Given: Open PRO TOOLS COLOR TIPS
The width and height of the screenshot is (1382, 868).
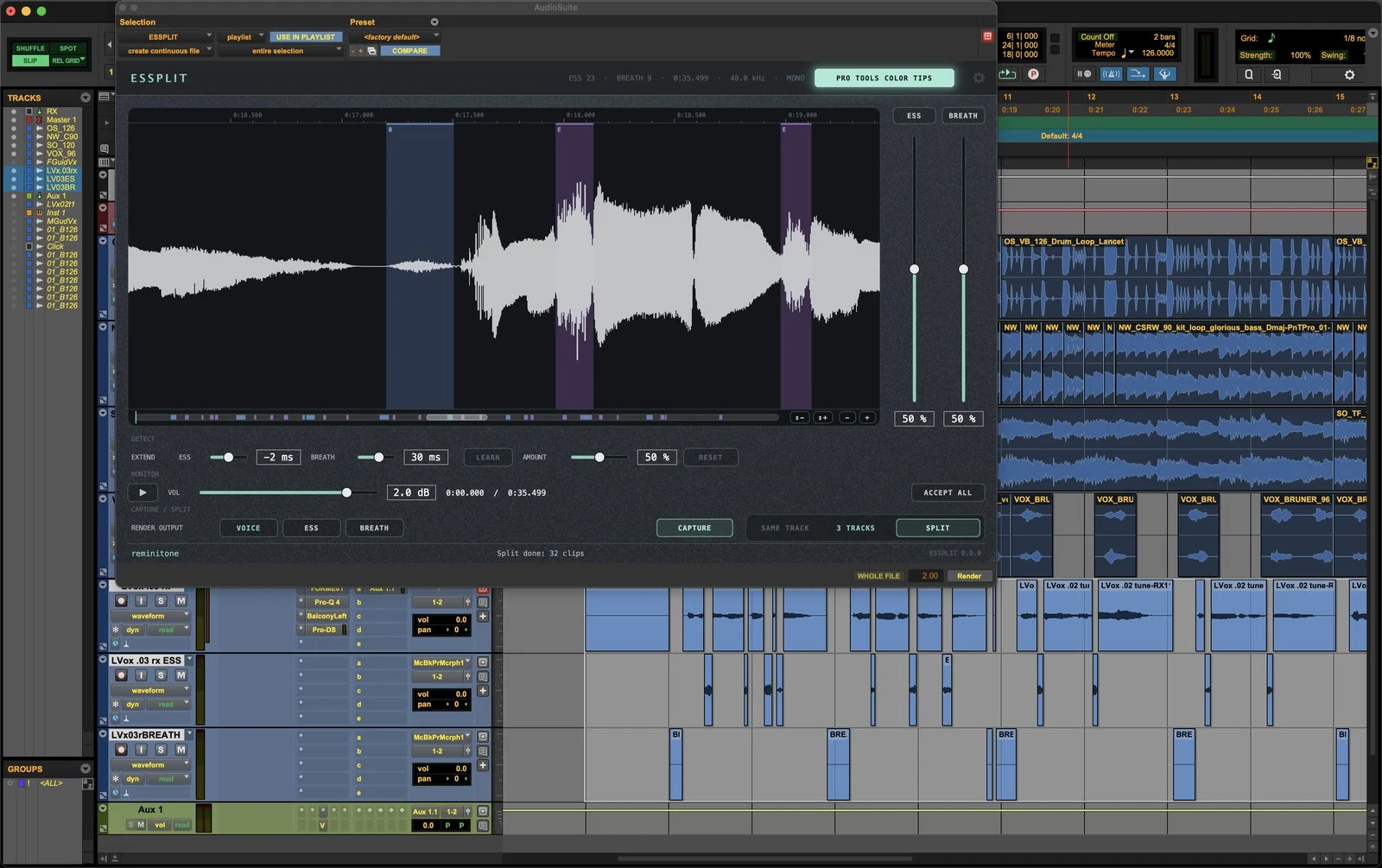Looking at the screenshot, I should coord(884,78).
